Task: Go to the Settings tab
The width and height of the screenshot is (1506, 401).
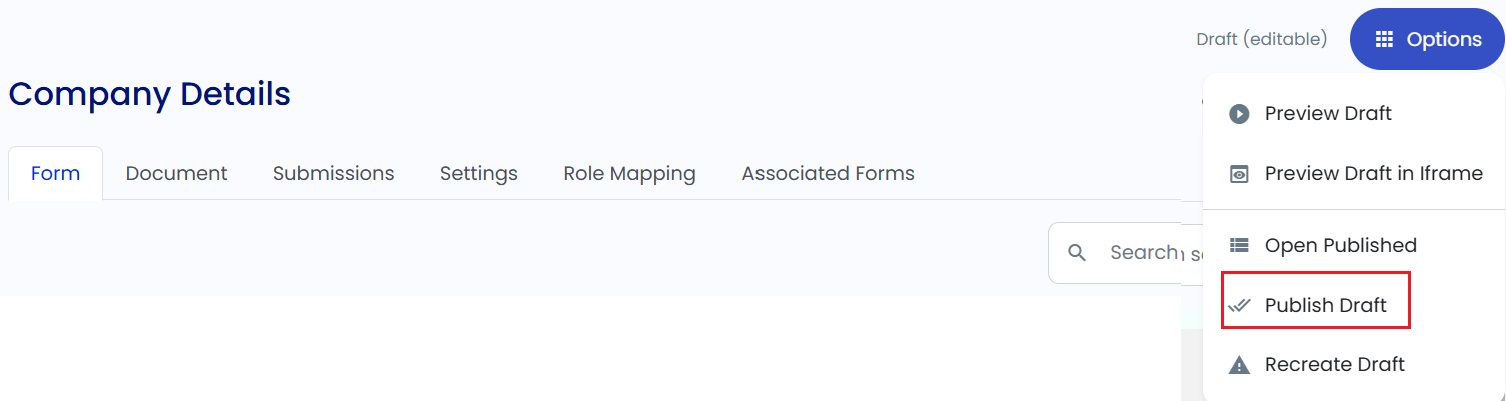Action: click(479, 173)
